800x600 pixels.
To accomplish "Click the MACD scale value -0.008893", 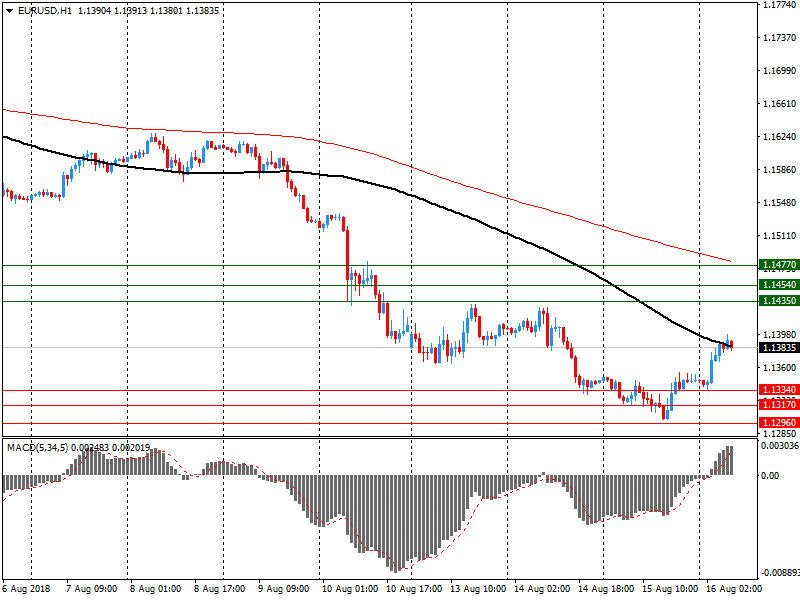I will point(780,573).
